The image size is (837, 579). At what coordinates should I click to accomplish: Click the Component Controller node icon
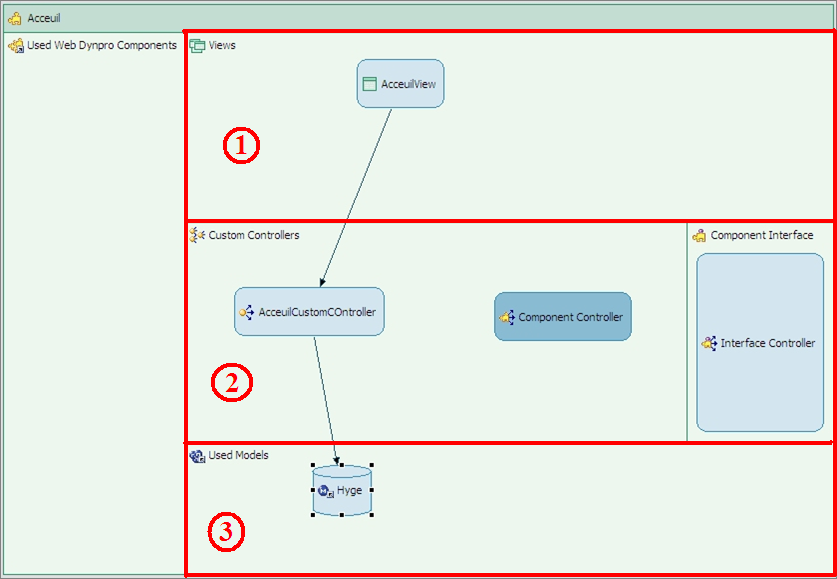[506, 318]
